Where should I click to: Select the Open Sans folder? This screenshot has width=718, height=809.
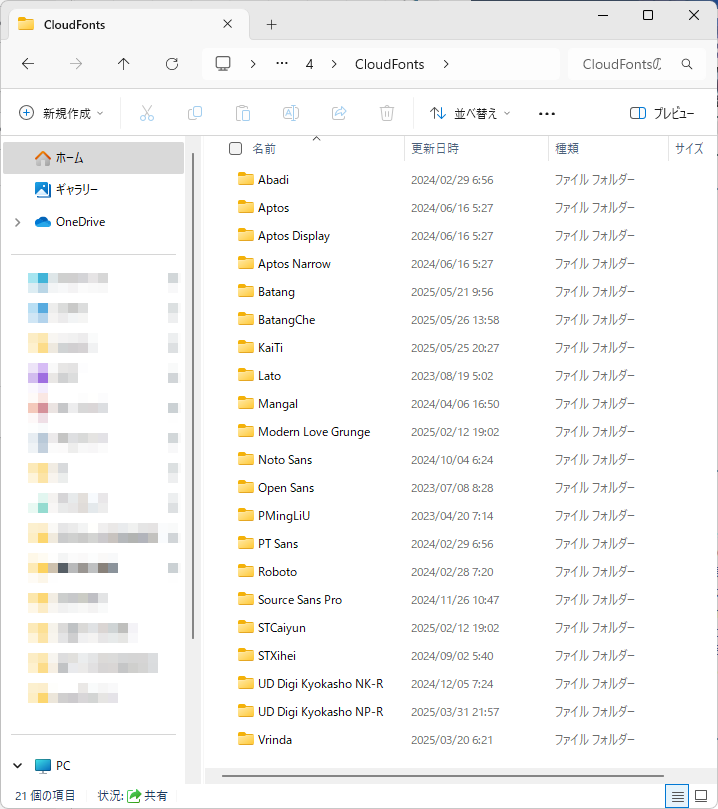[286, 488]
